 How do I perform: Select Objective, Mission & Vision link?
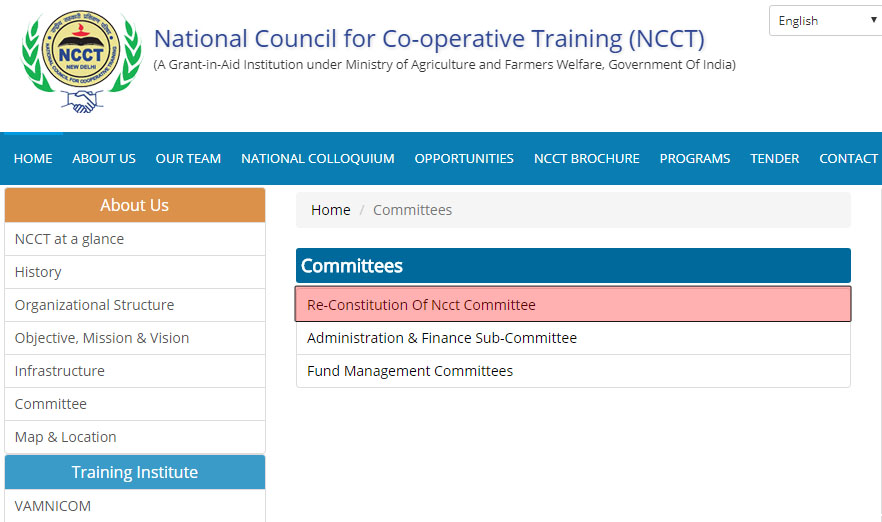(x=102, y=338)
